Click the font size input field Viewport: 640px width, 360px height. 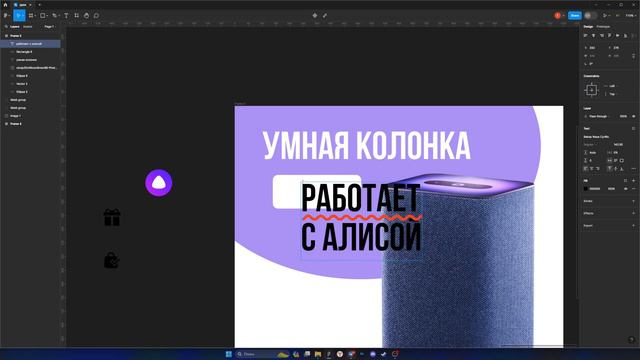tap(618, 144)
